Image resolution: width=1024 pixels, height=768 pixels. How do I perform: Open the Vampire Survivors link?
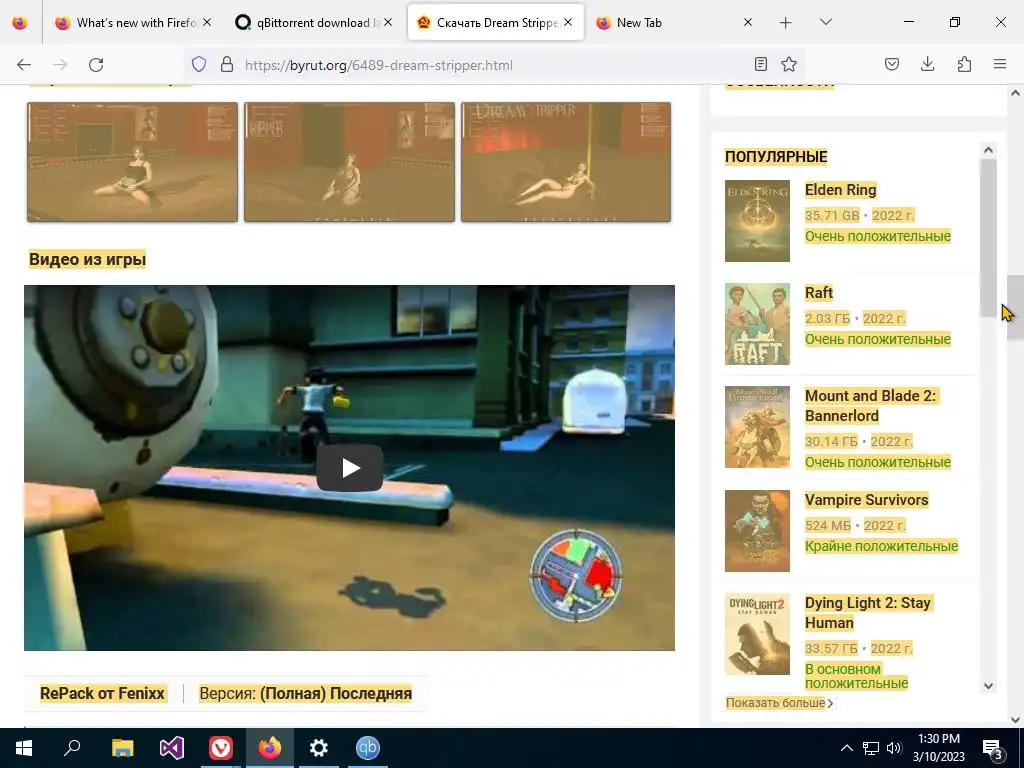867,500
